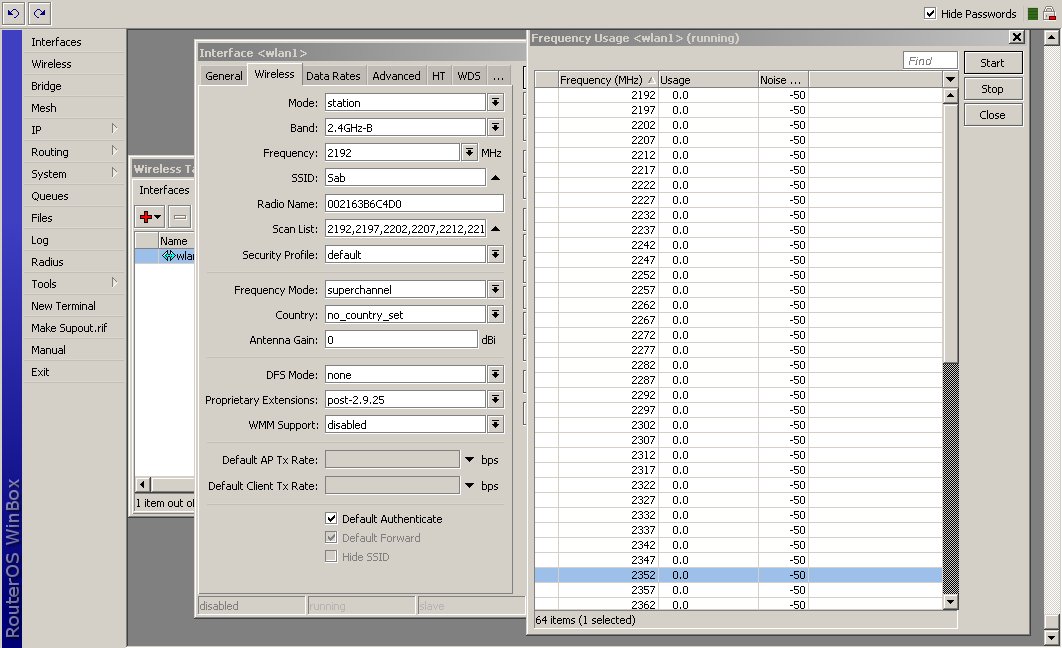Click the wlan interface icon in list
Viewport: 1062px width, 648px height.
(168, 256)
